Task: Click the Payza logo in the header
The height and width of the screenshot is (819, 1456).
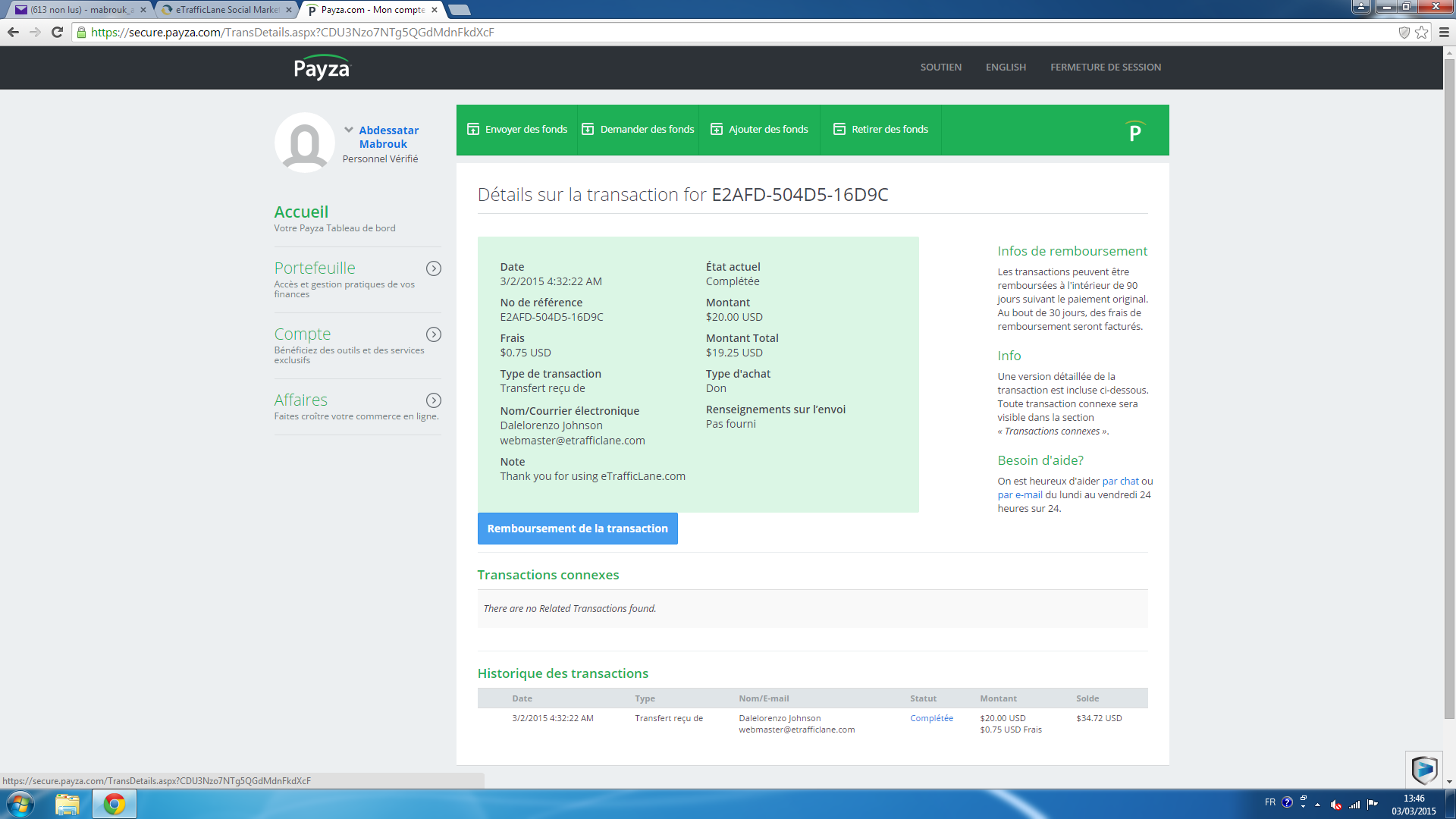Action: pyautogui.click(x=322, y=67)
